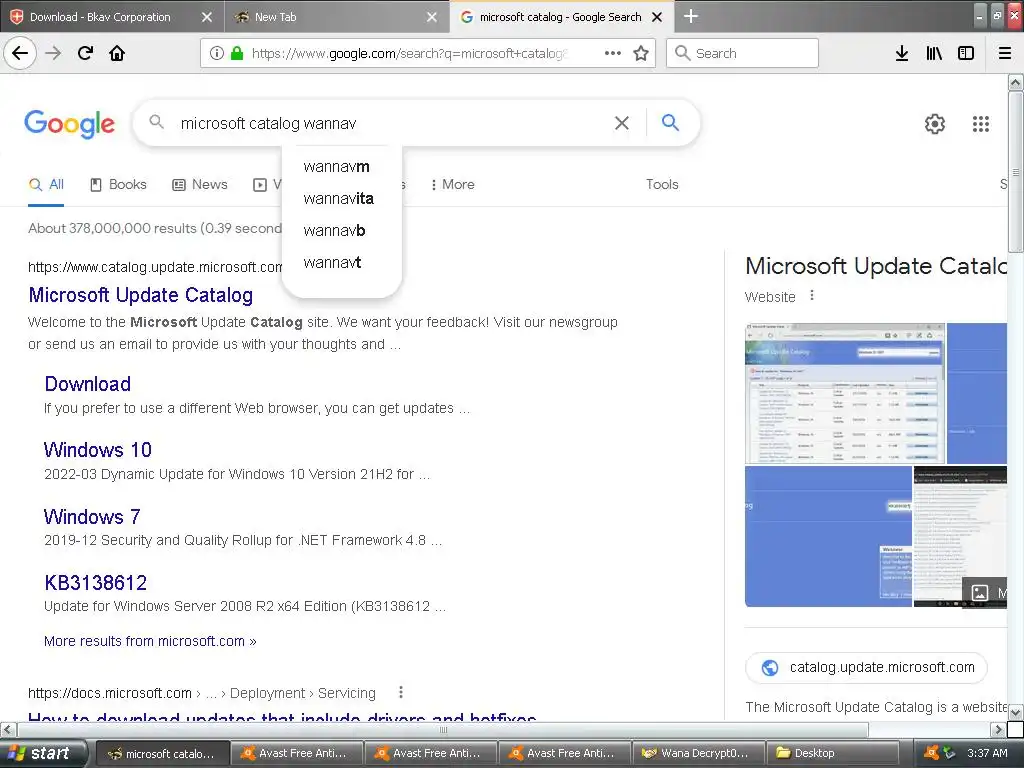Open the search Tools options
1024x768 pixels.
point(662,185)
